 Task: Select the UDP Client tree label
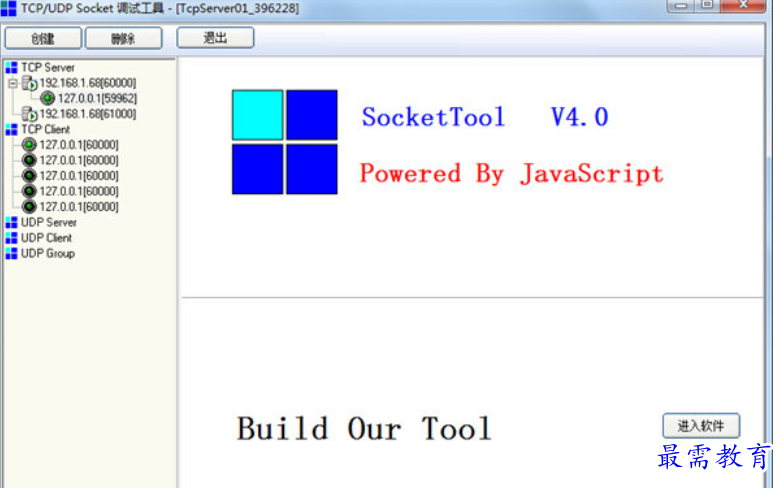tap(46, 238)
